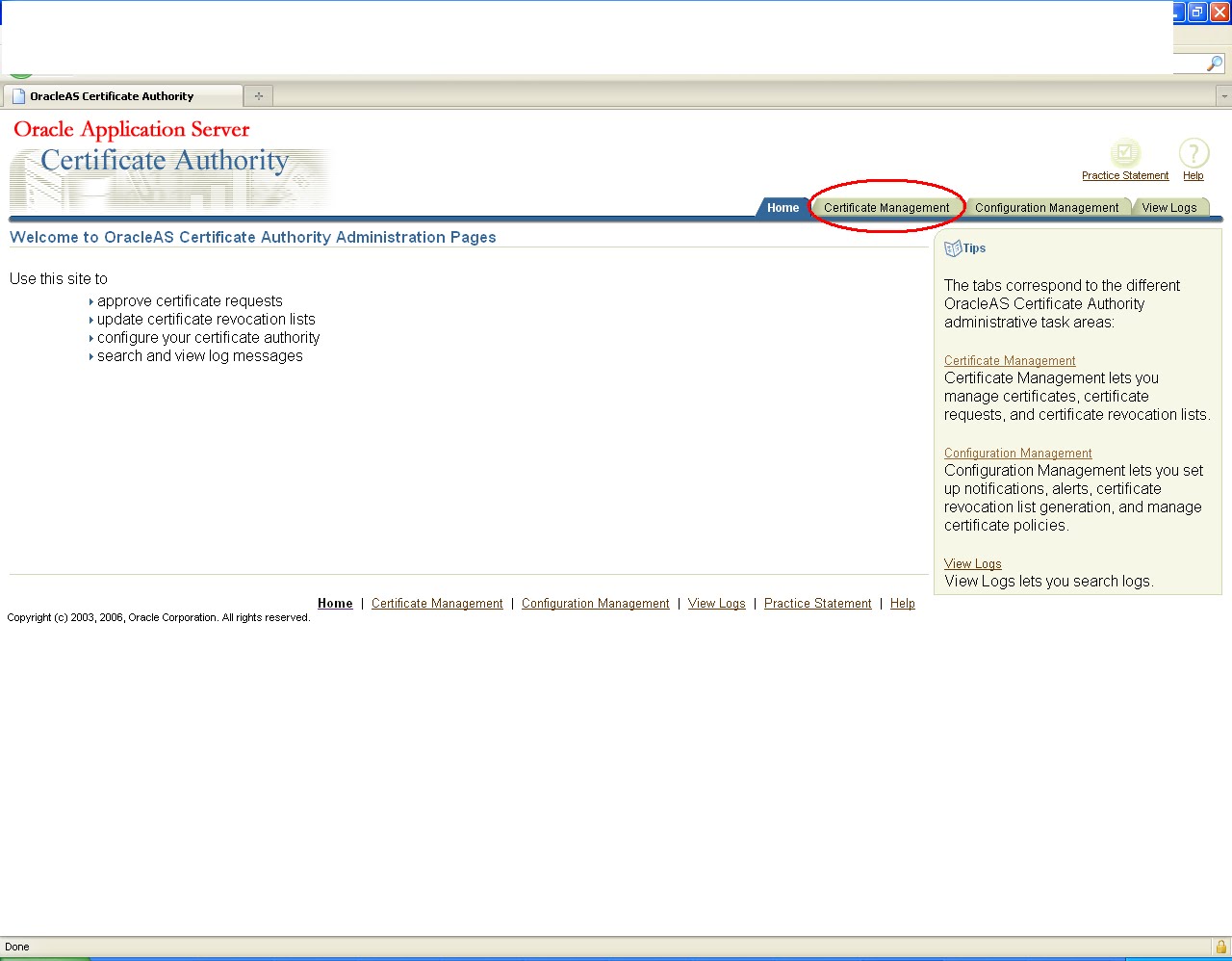The width and height of the screenshot is (1232, 961).
Task: Select the OracleAS Certificate Authority browser tab
Action: (123, 96)
